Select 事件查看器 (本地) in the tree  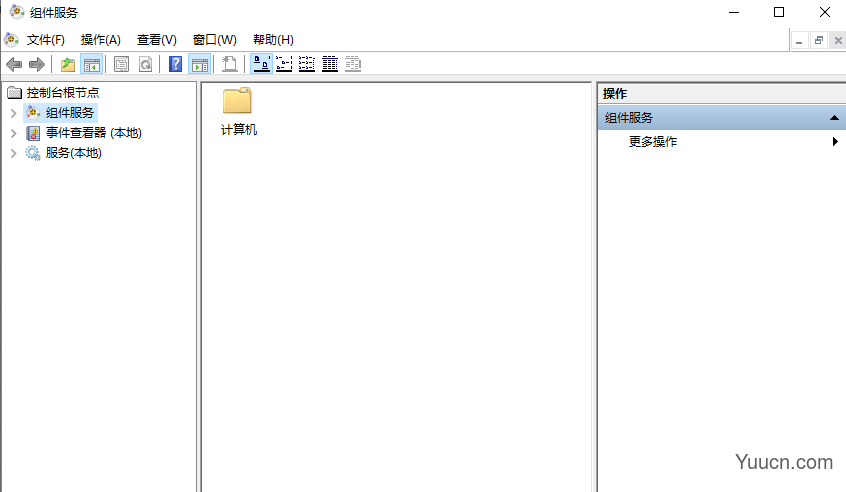(93, 133)
